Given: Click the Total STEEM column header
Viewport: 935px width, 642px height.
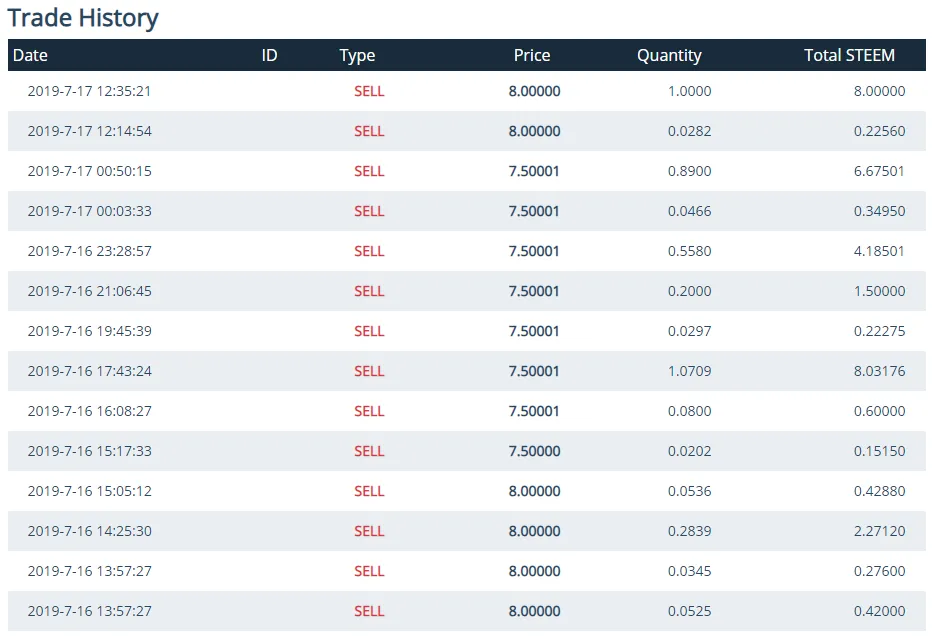Looking at the screenshot, I should coord(849,55).
